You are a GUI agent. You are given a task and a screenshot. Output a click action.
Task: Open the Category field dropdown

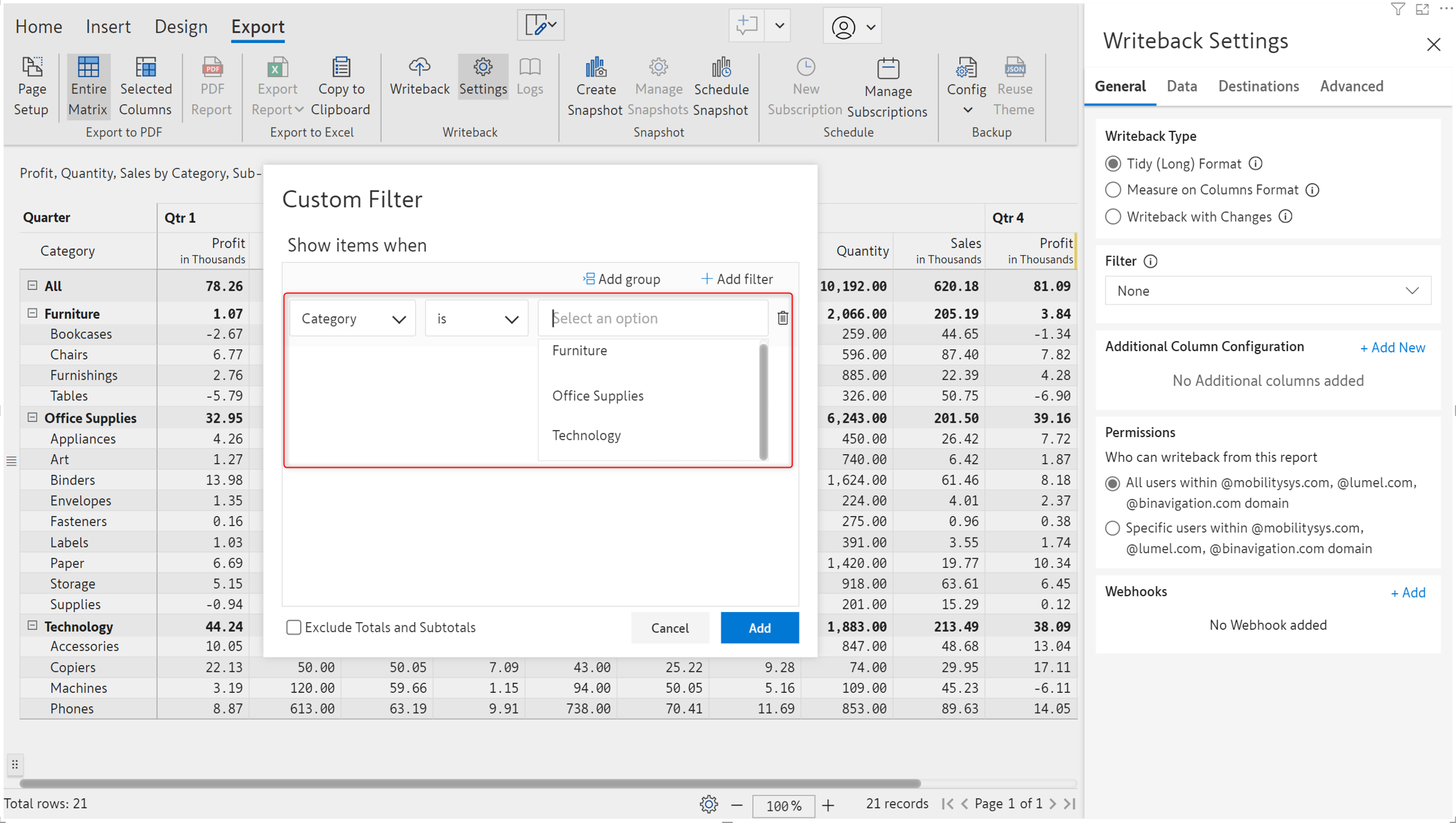(x=353, y=318)
